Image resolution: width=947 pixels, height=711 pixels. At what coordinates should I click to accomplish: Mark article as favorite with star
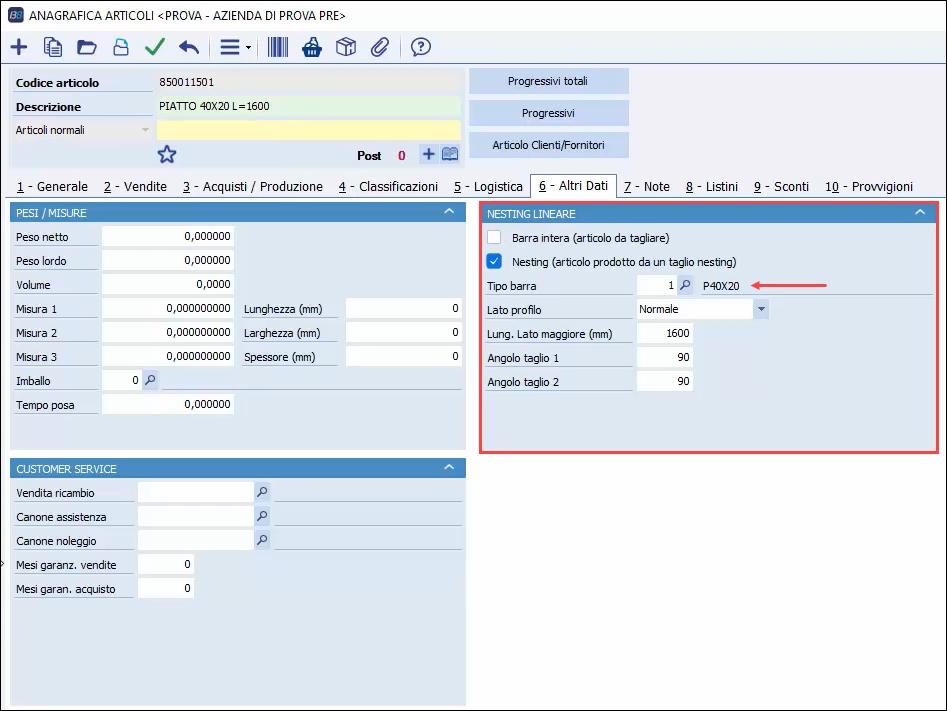167,154
